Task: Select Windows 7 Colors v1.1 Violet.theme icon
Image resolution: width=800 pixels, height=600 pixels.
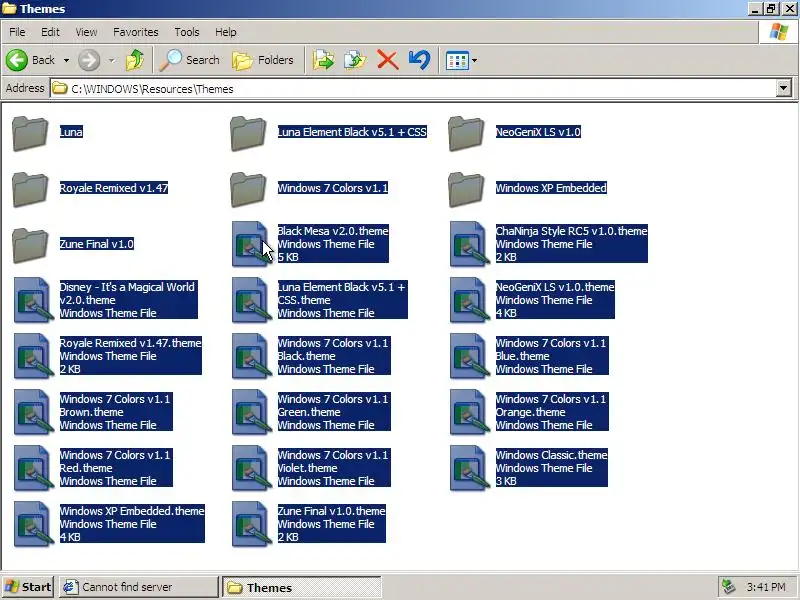Action: click(251, 468)
